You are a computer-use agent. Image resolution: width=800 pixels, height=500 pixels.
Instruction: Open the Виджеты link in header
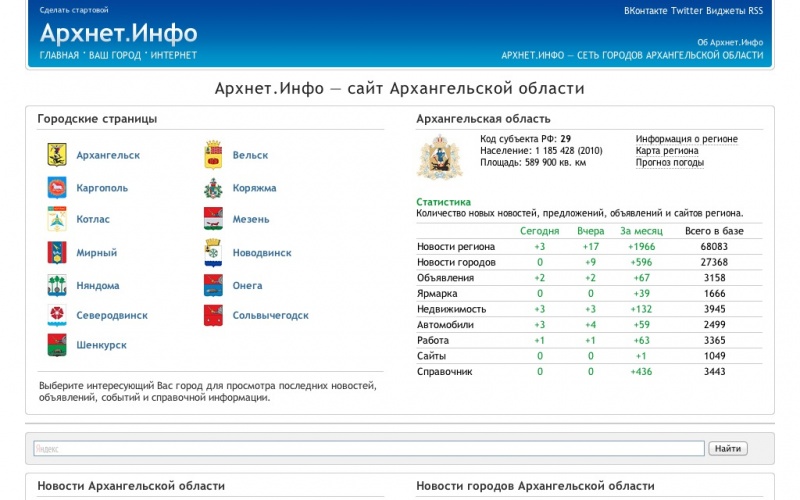tap(726, 11)
